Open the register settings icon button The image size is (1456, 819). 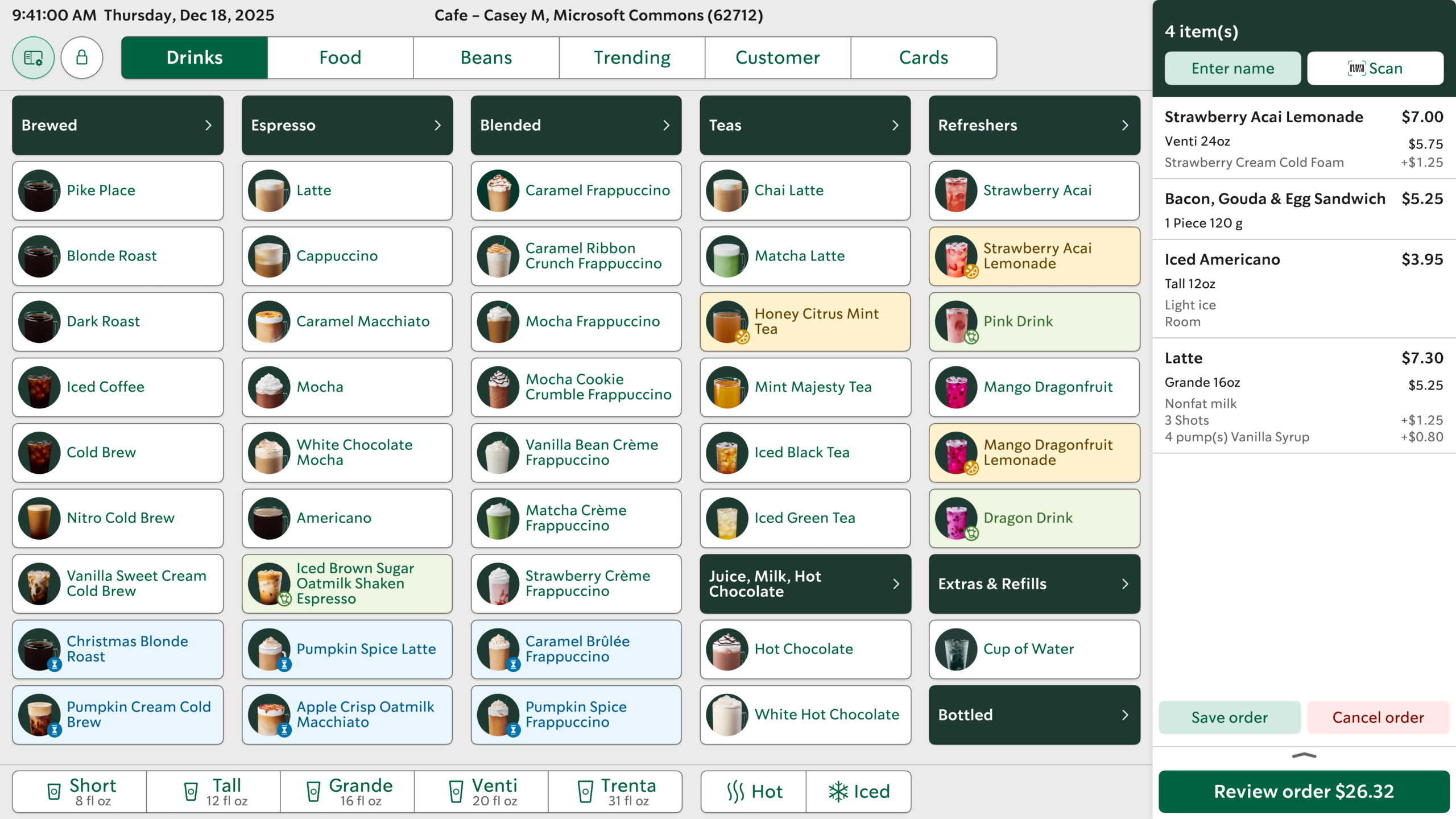(x=34, y=57)
